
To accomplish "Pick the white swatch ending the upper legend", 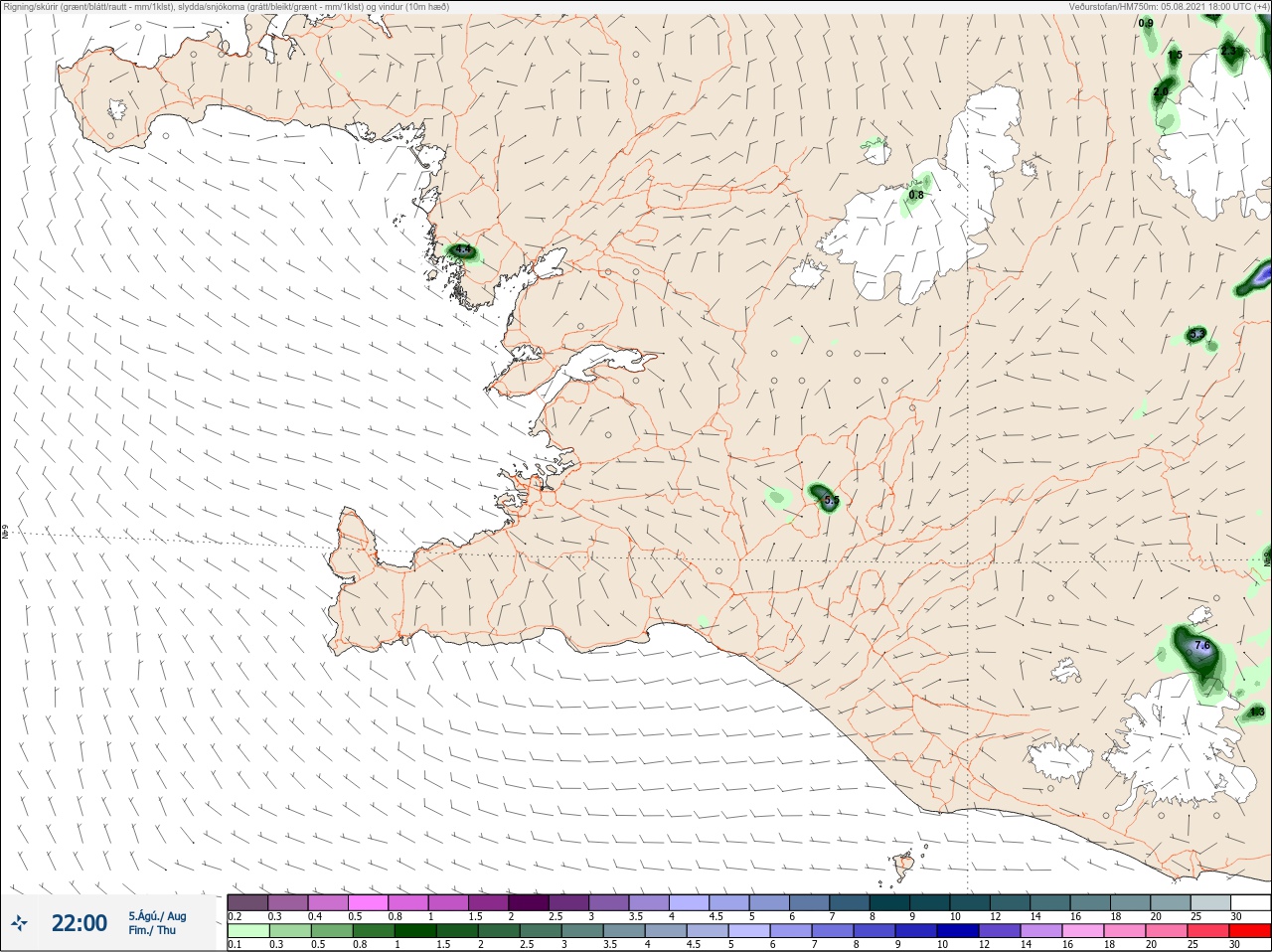I will pyautogui.click(x=1249, y=902).
